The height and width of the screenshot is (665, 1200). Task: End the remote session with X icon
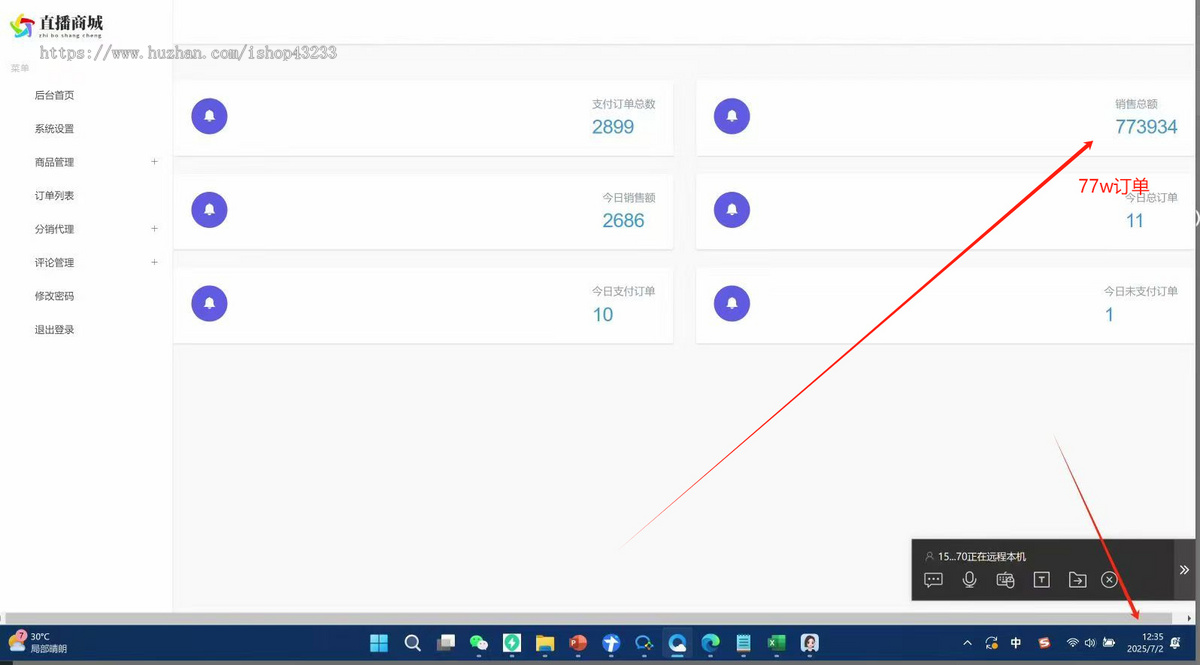[1109, 580]
